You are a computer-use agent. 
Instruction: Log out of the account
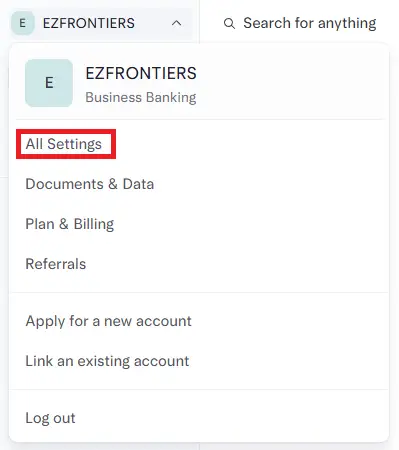point(50,418)
